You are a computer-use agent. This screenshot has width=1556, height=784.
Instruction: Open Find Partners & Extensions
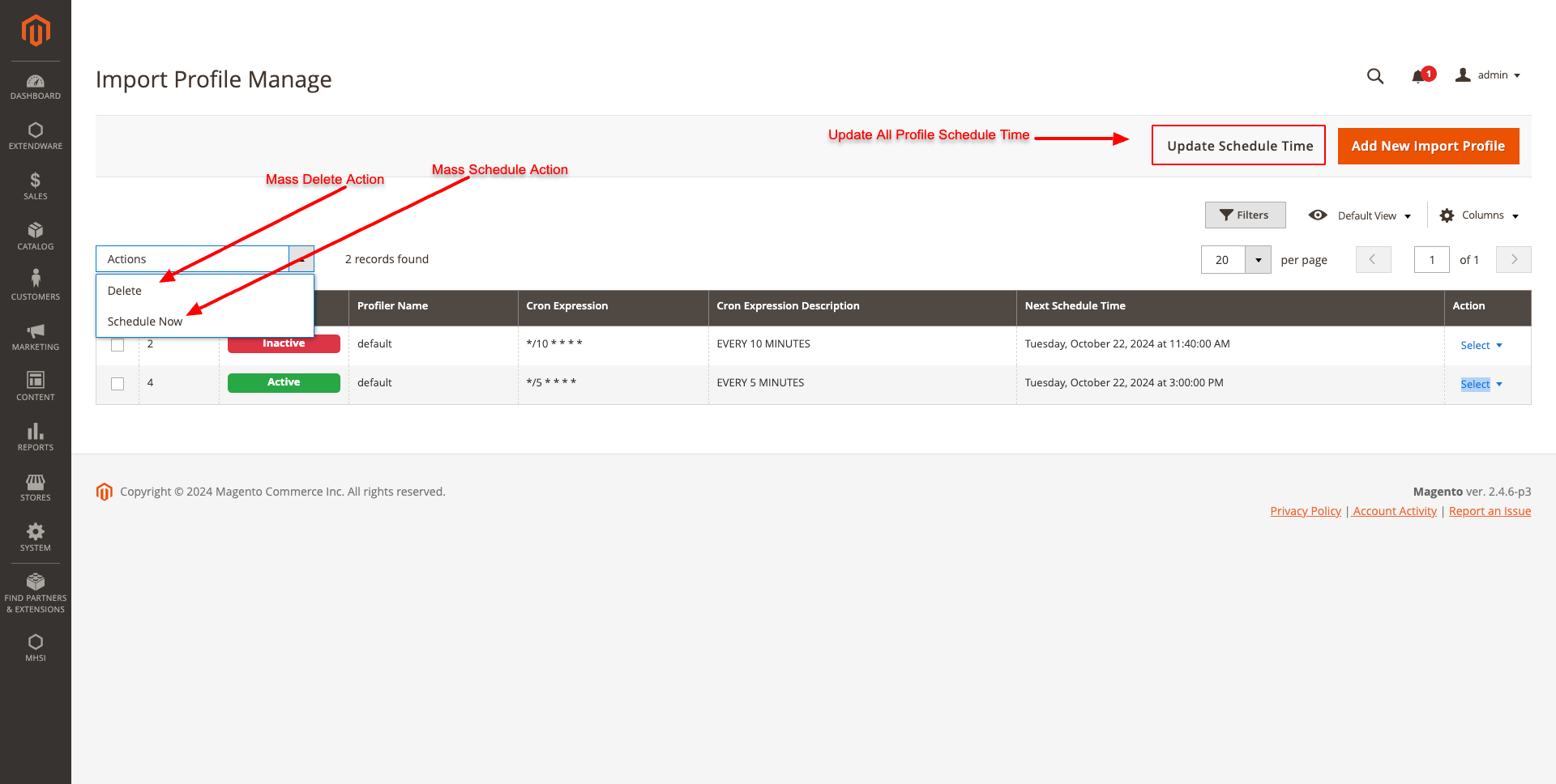click(x=36, y=593)
